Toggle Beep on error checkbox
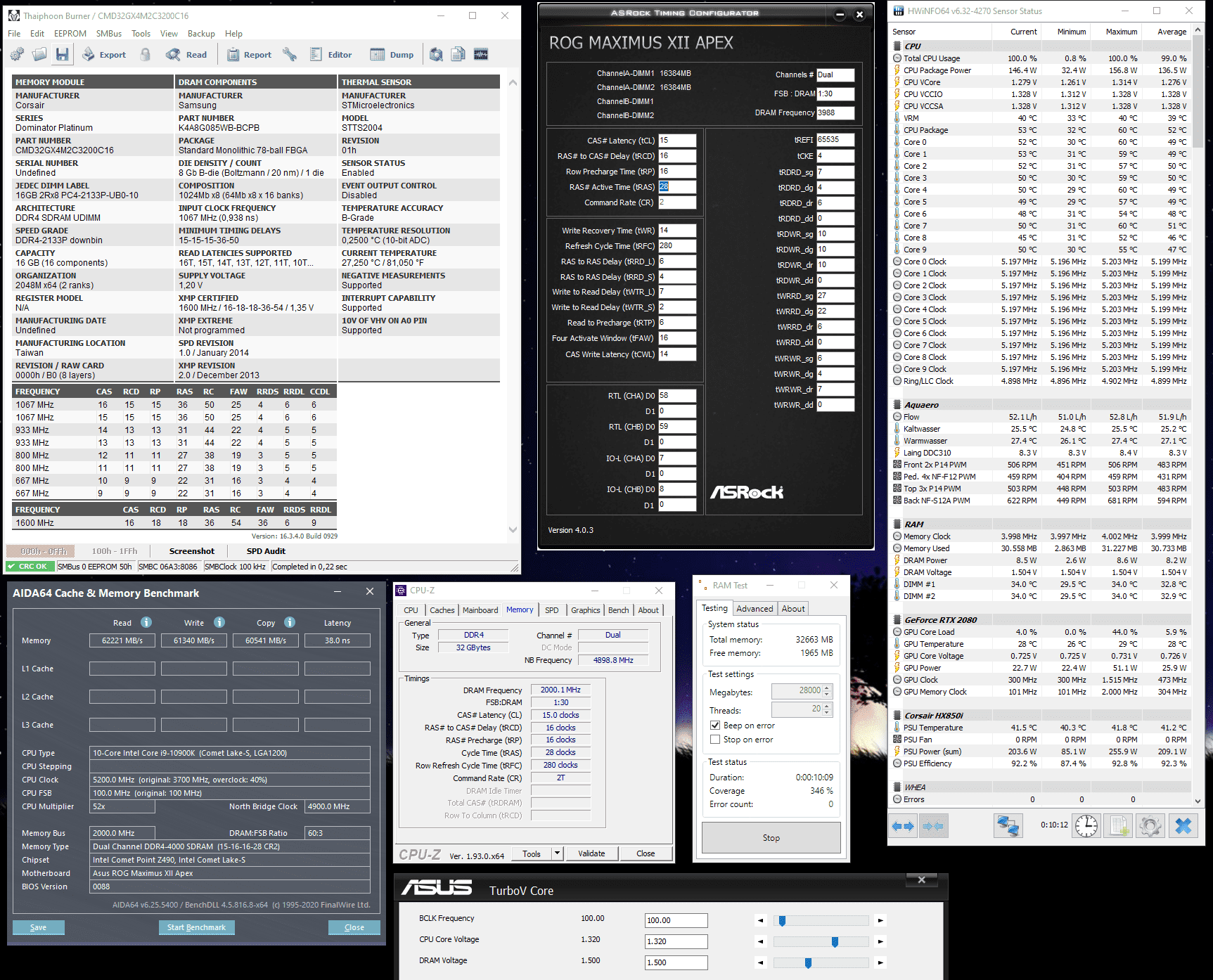This screenshot has height=980, width=1213. click(715, 726)
